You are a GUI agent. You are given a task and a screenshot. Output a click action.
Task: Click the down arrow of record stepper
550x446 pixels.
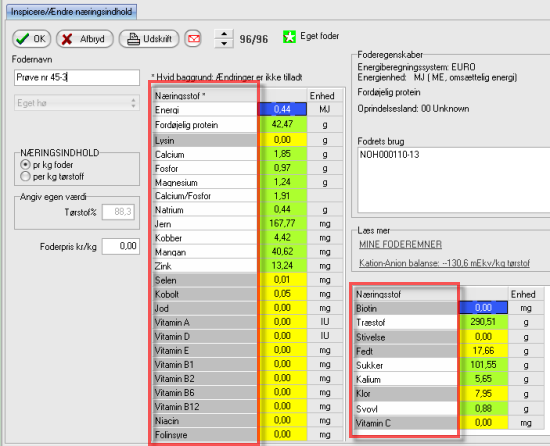(x=224, y=43)
